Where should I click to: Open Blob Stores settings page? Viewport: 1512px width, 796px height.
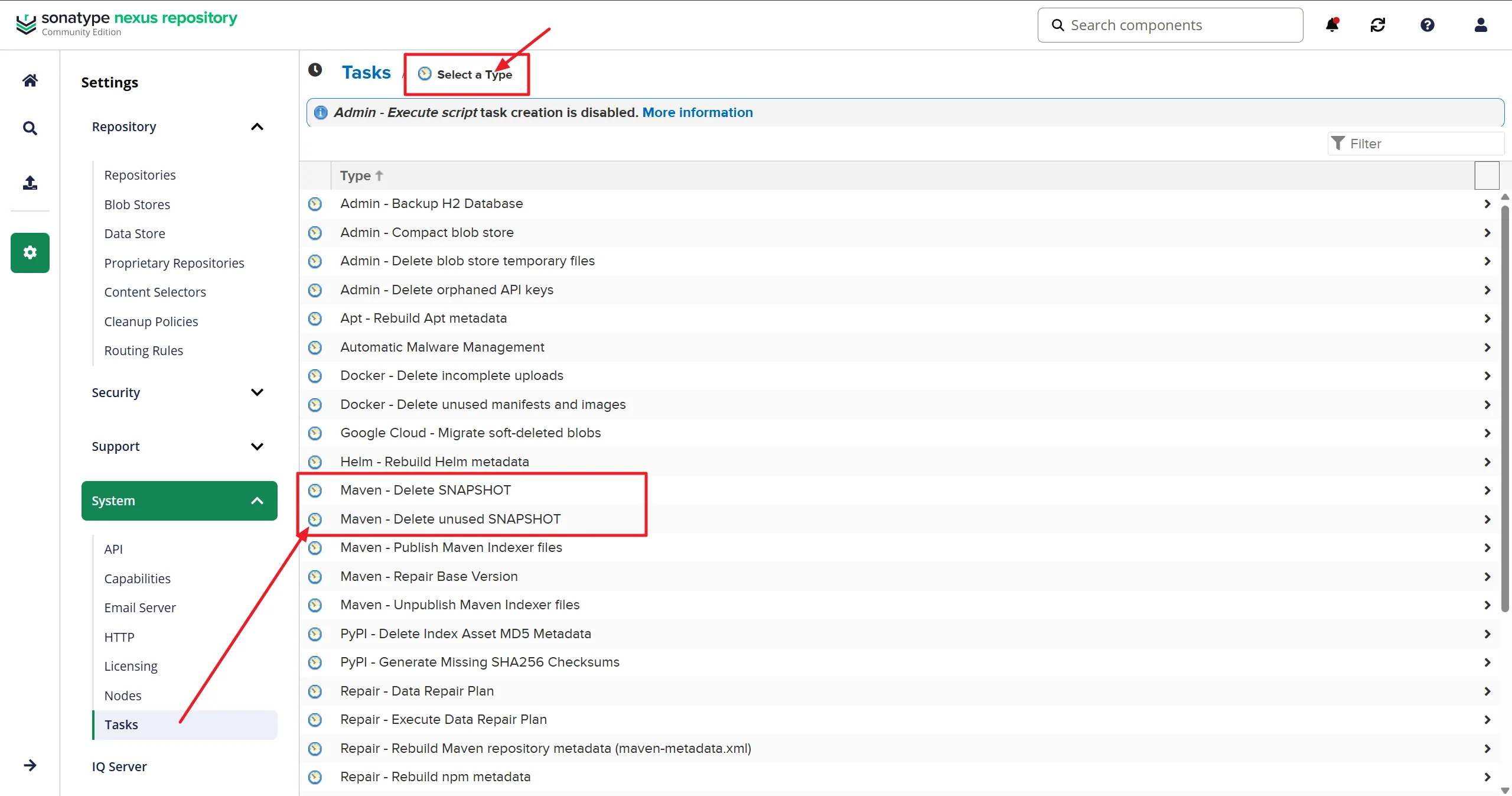pos(137,204)
